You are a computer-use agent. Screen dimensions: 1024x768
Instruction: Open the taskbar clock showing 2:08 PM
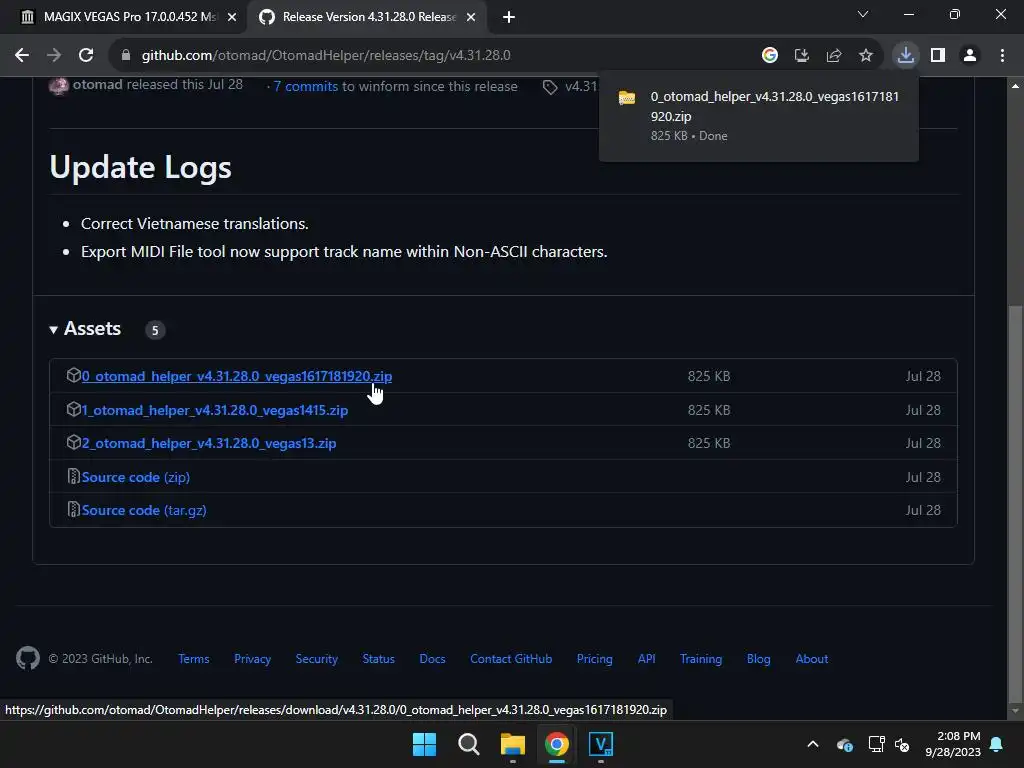coord(953,744)
